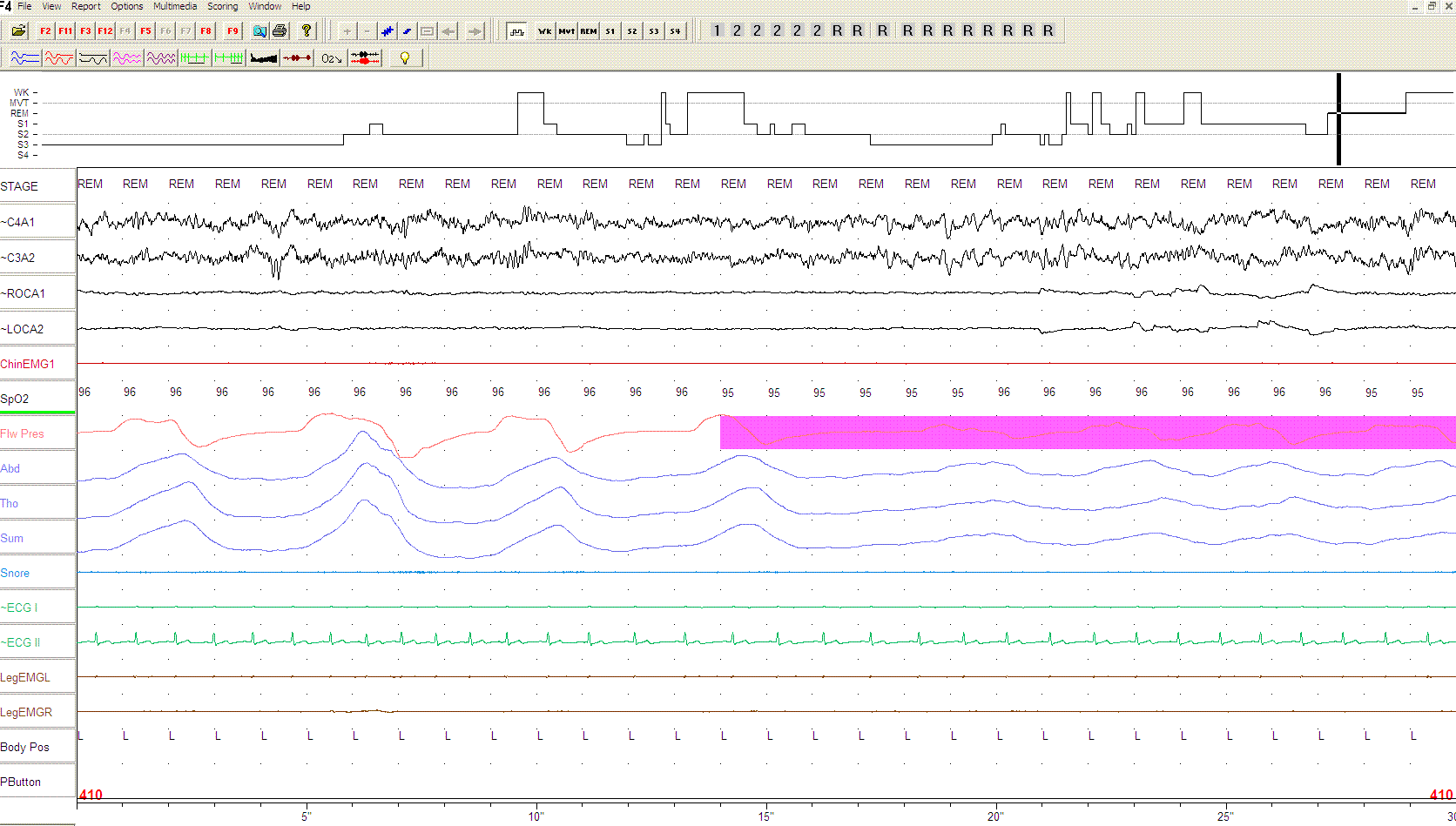
Task: Score epoch as Wk stage
Action: click(x=545, y=31)
